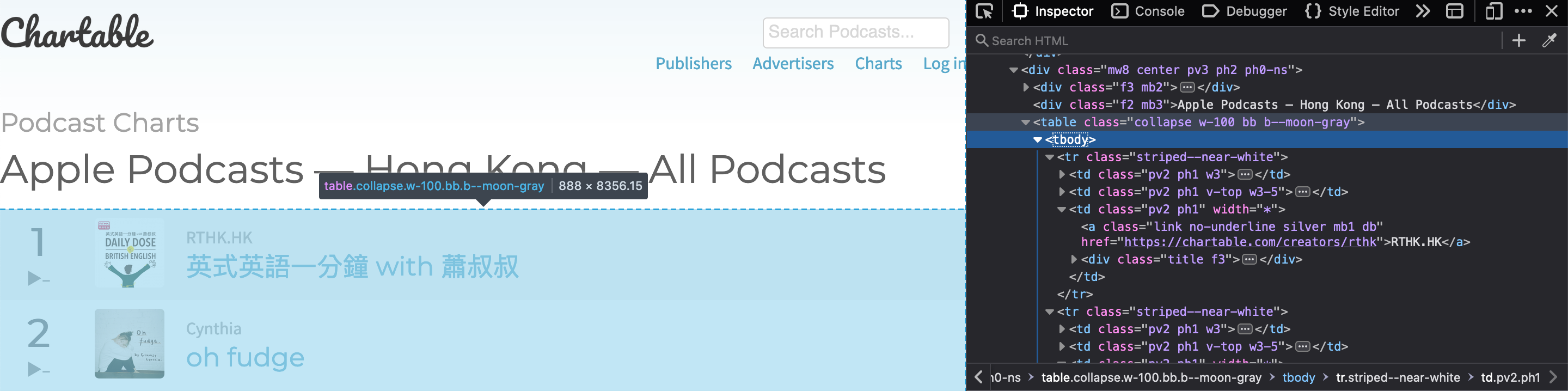Screen dimensions: 1568x391
Task: Click the create new node plus icon
Action: tap(1518, 41)
